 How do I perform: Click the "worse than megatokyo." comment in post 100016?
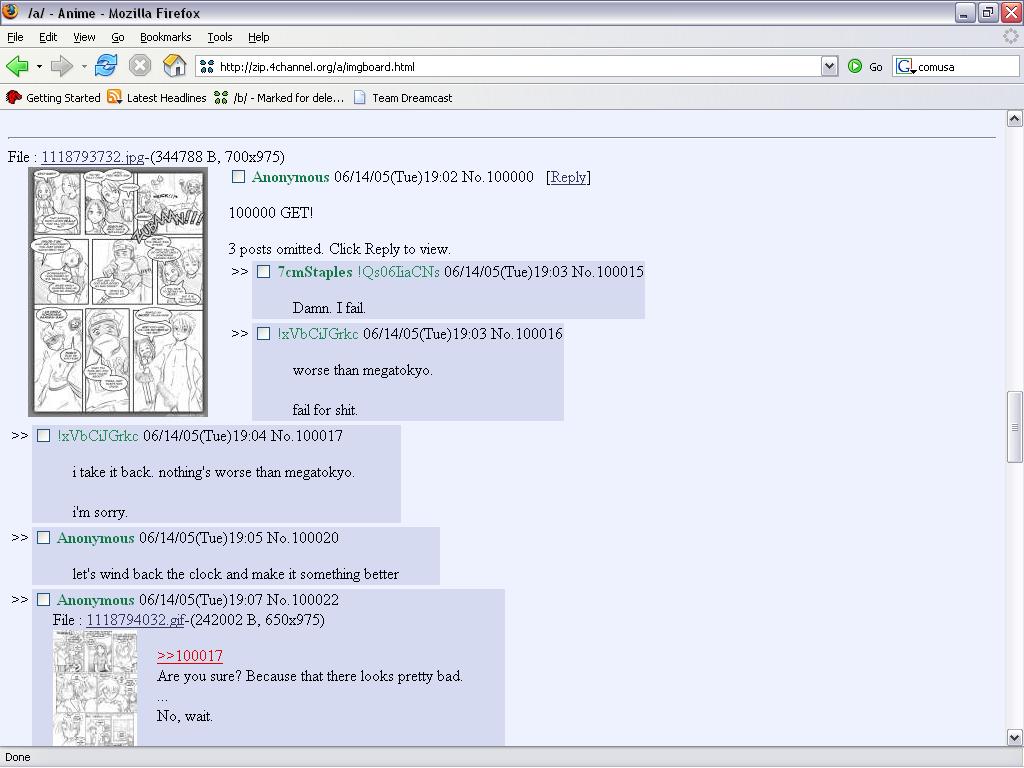362,370
